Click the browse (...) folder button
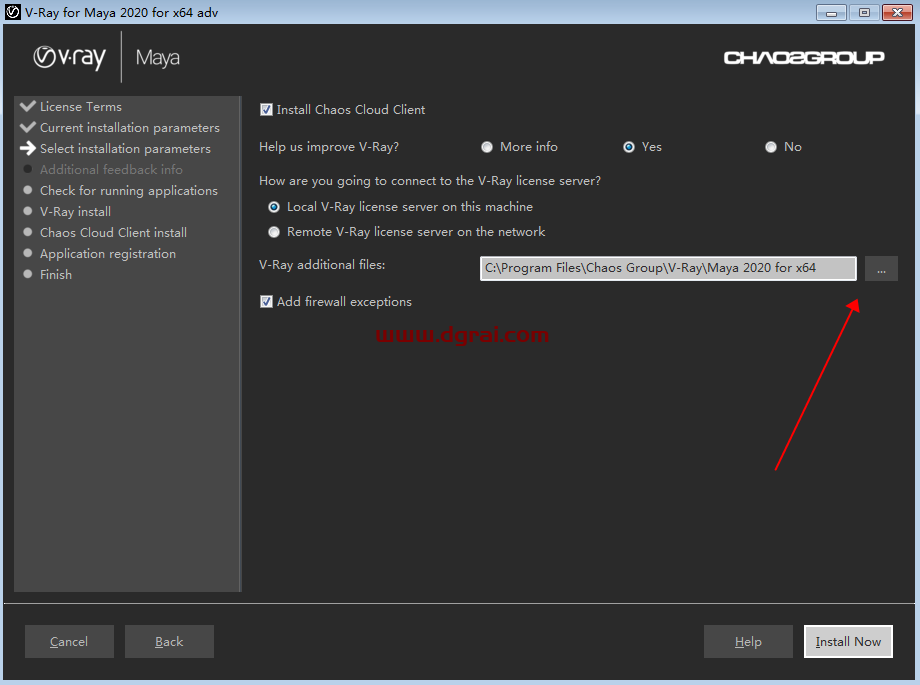The width and height of the screenshot is (920, 685). click(x=880, y=268)
